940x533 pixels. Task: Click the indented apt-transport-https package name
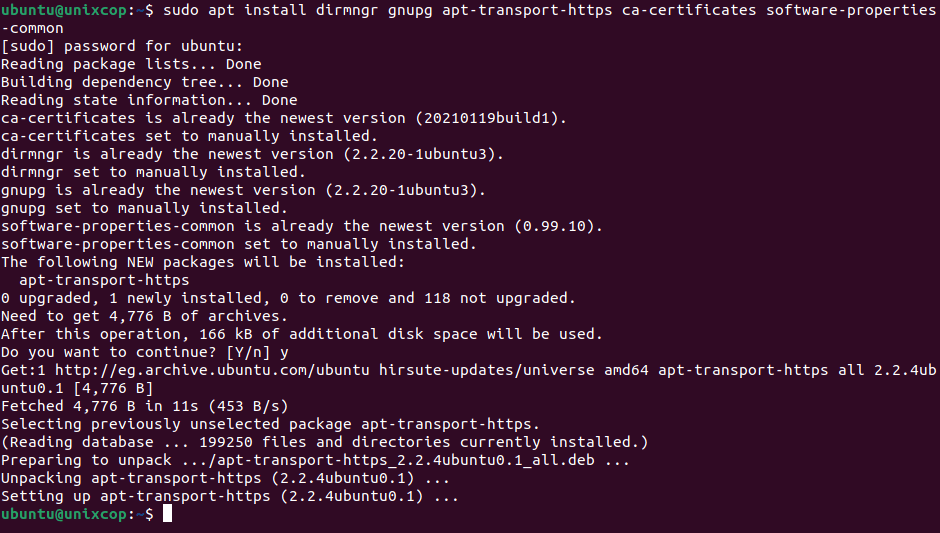(104, 280)
